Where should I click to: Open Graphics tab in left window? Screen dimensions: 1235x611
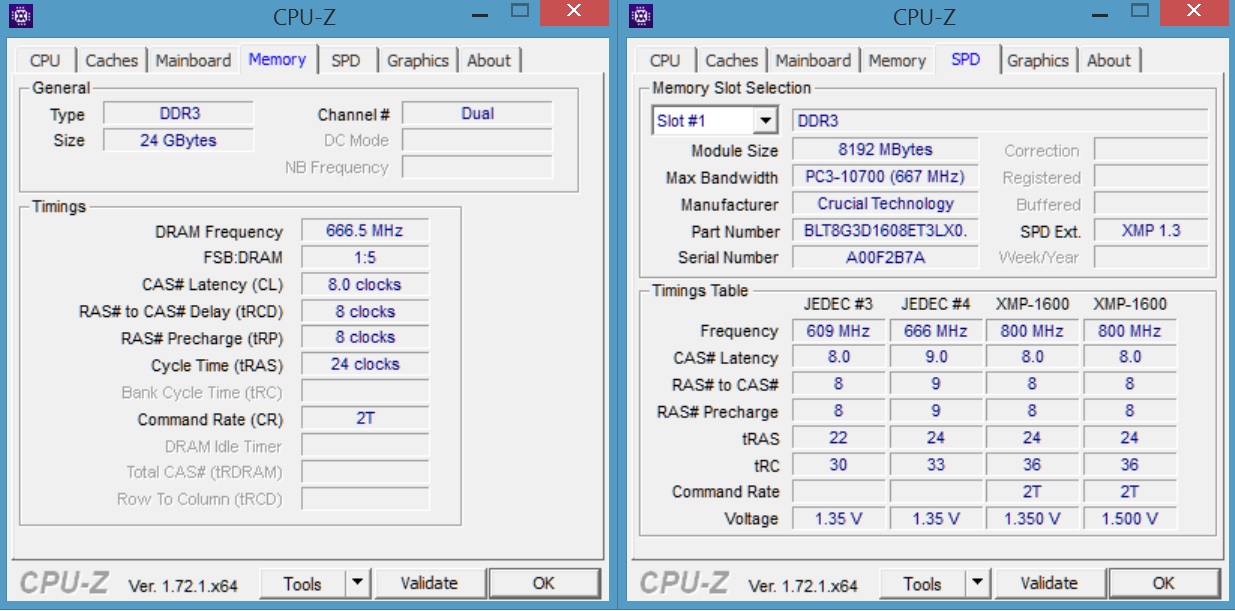pos(418,60)
